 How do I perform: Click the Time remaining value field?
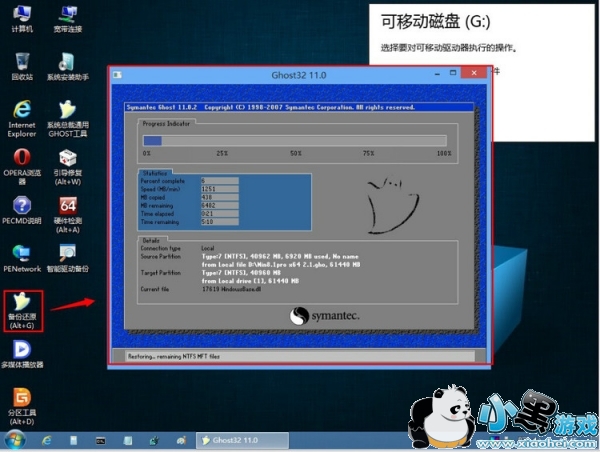[220, 222]
